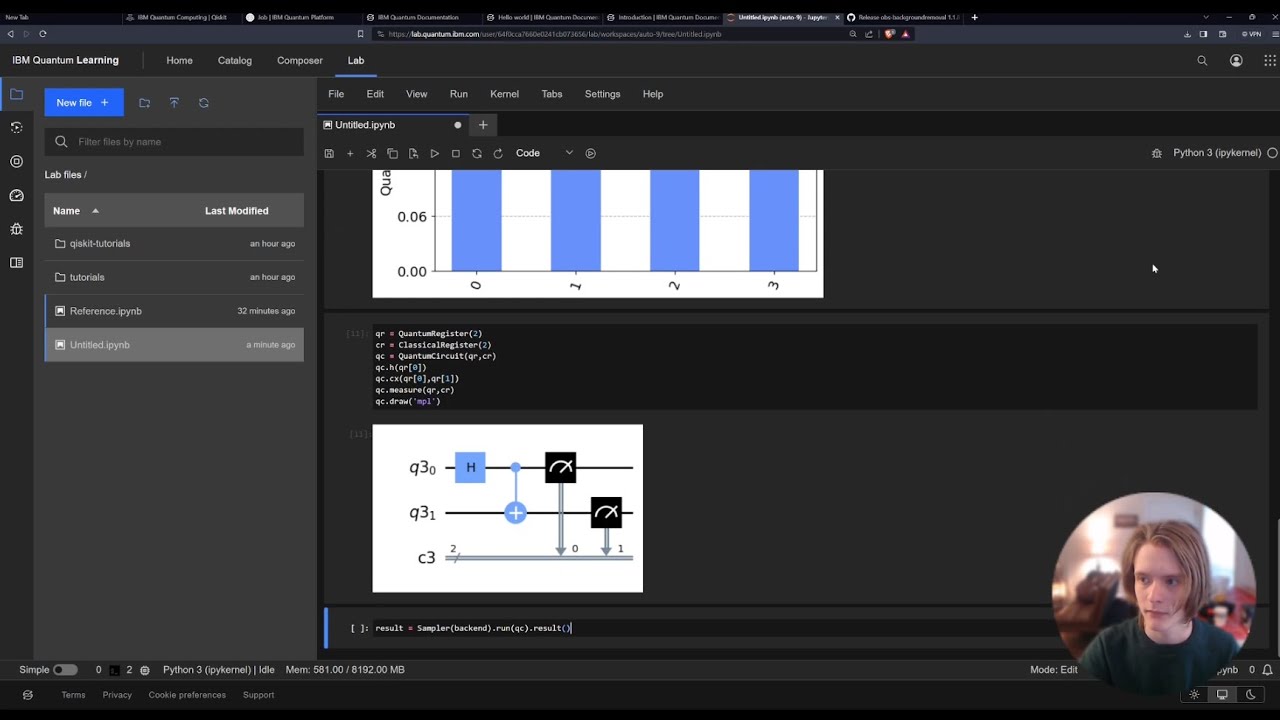The image size is (1280, 720).
Task: Click the circled play icon in notebook toolbar
Action: pos(591,153)
